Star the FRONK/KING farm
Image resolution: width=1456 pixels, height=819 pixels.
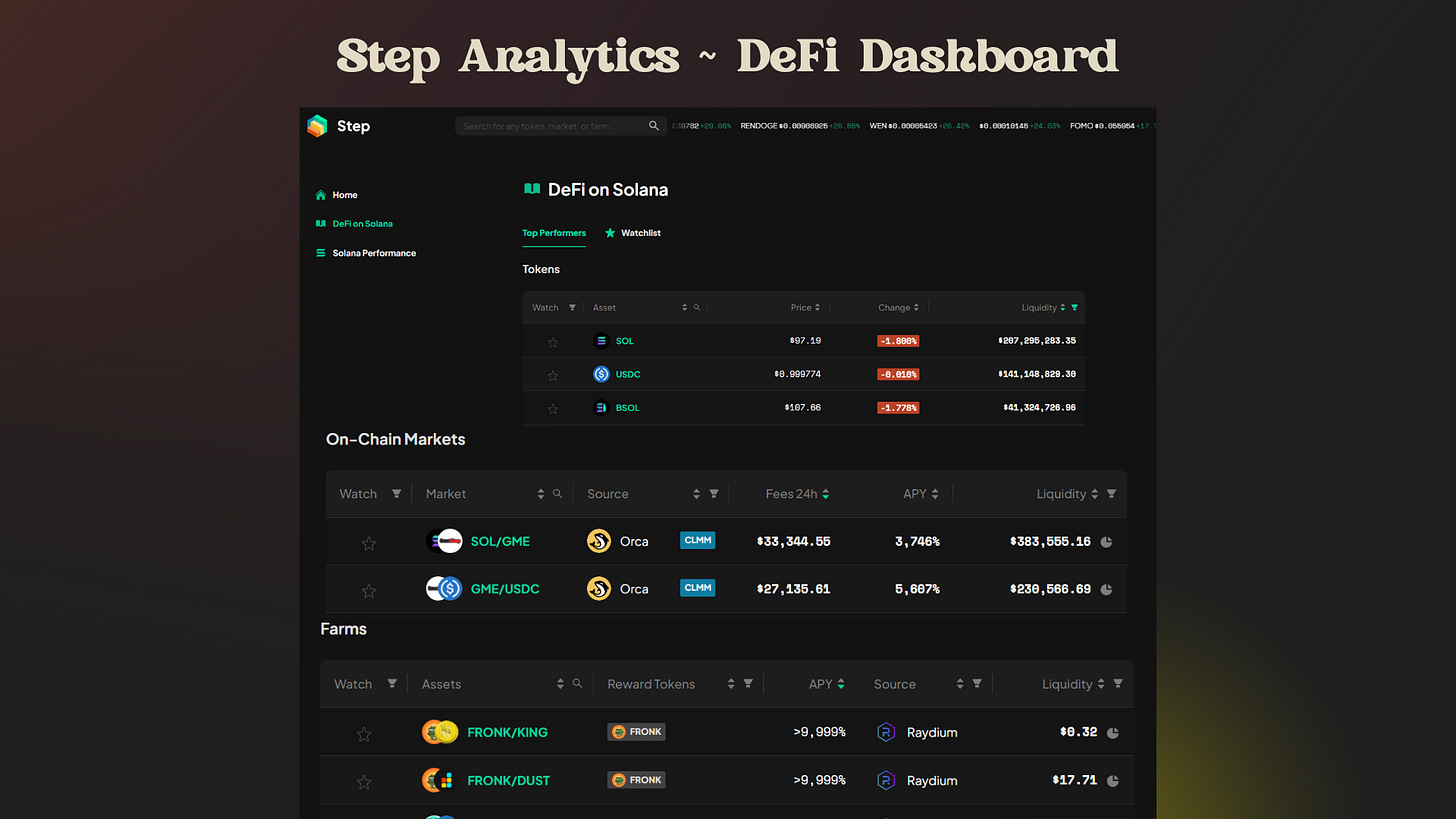tap(364, 734)
